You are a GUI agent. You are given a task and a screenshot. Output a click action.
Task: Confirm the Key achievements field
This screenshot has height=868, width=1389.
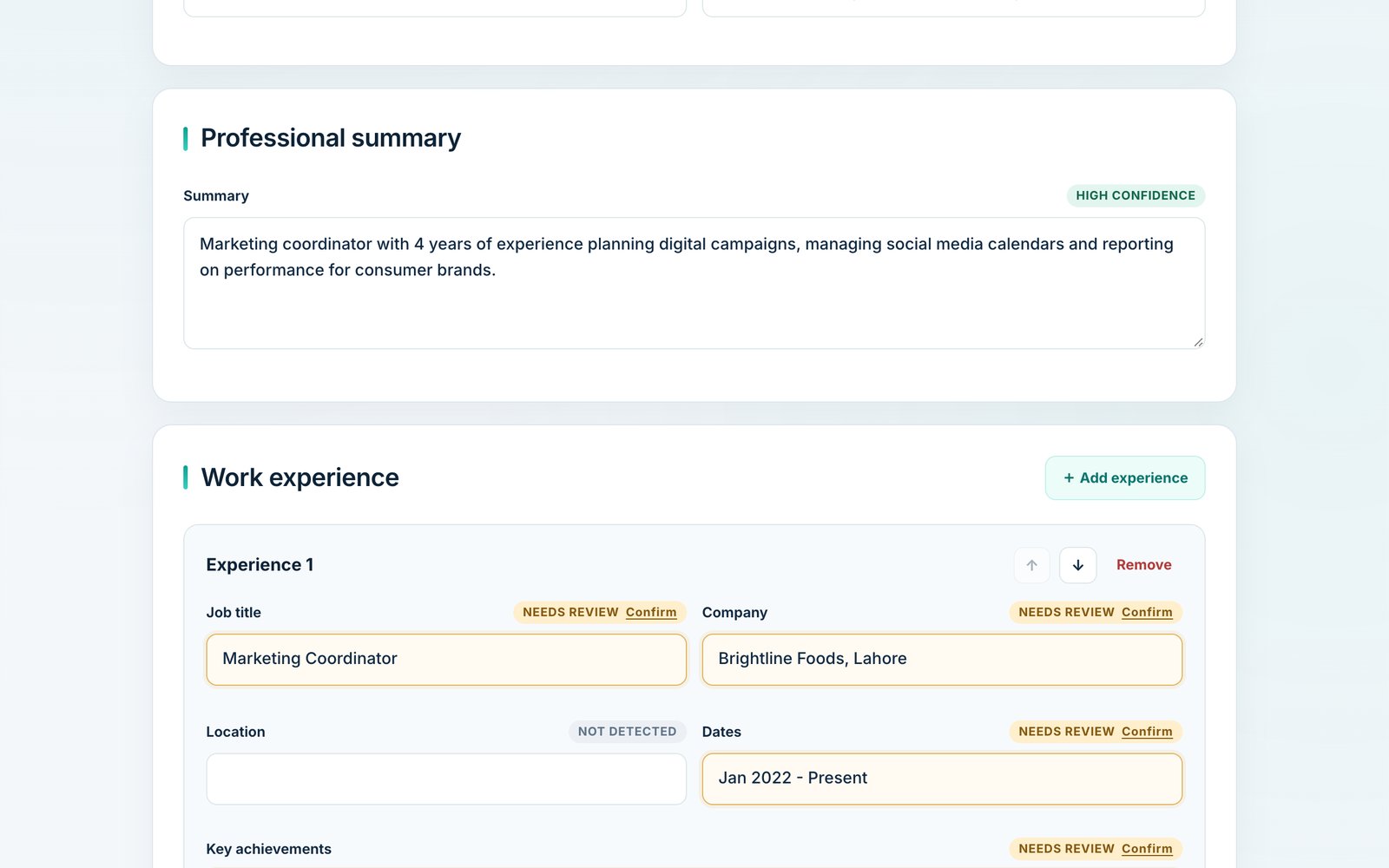click(x=1147, y=849)
